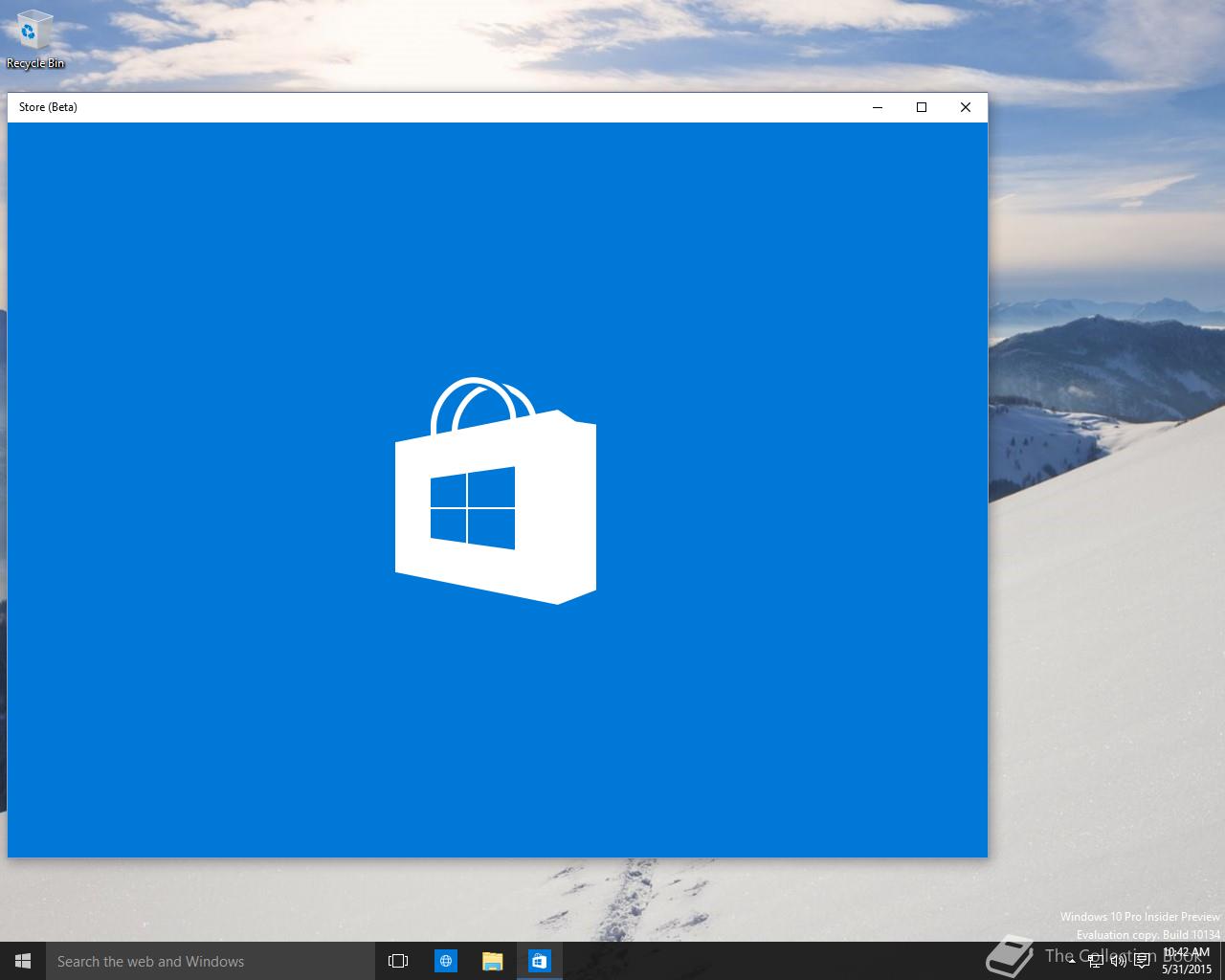The image size is (1225, 980).
Task: Click the Store (Beta) title bar text
Action: 48,107
